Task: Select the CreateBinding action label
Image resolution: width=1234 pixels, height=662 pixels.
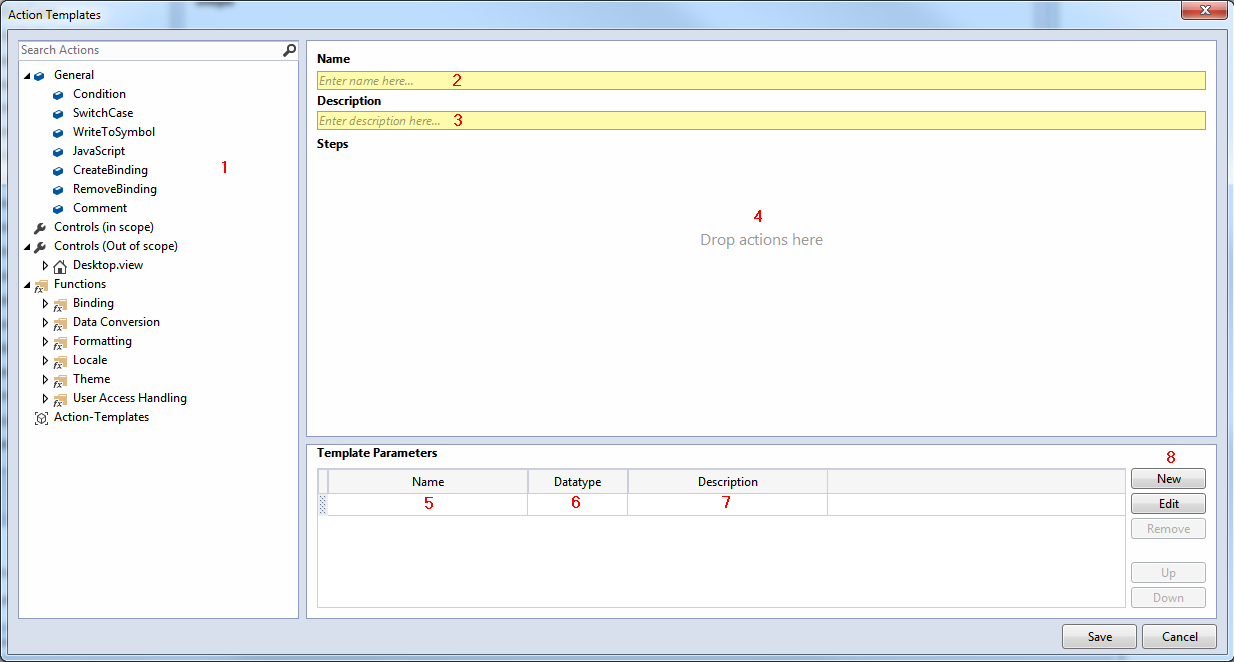Action: (x=110, y=170)
